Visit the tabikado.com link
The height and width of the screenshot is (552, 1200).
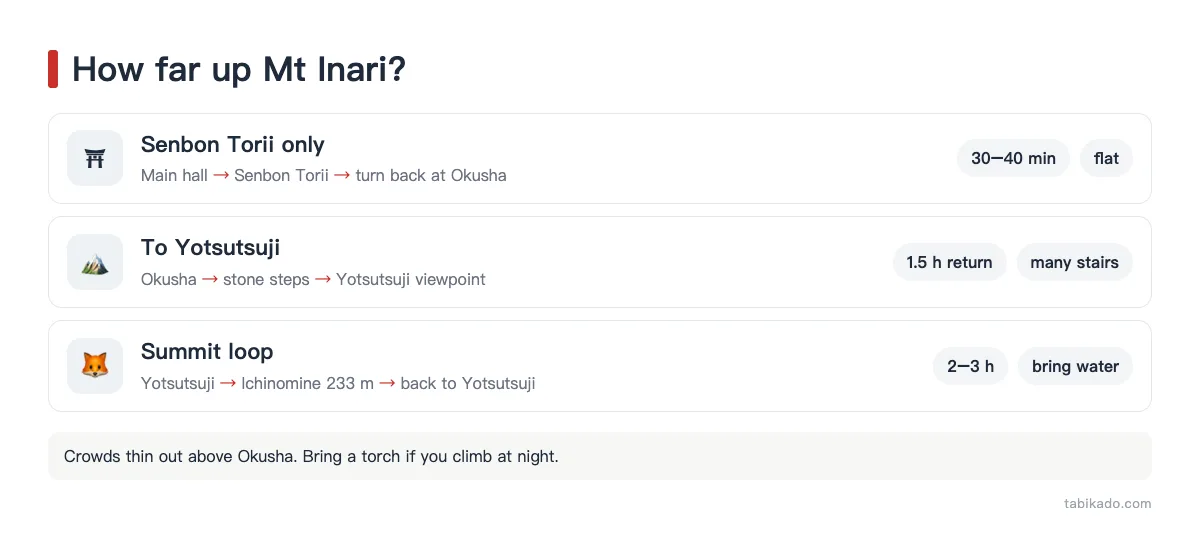point(1108,504)
